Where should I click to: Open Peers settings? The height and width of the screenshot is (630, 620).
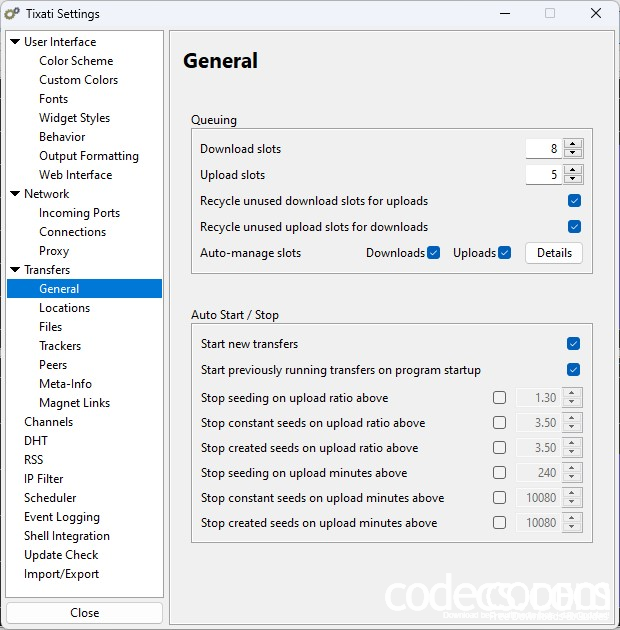point(53,364)
